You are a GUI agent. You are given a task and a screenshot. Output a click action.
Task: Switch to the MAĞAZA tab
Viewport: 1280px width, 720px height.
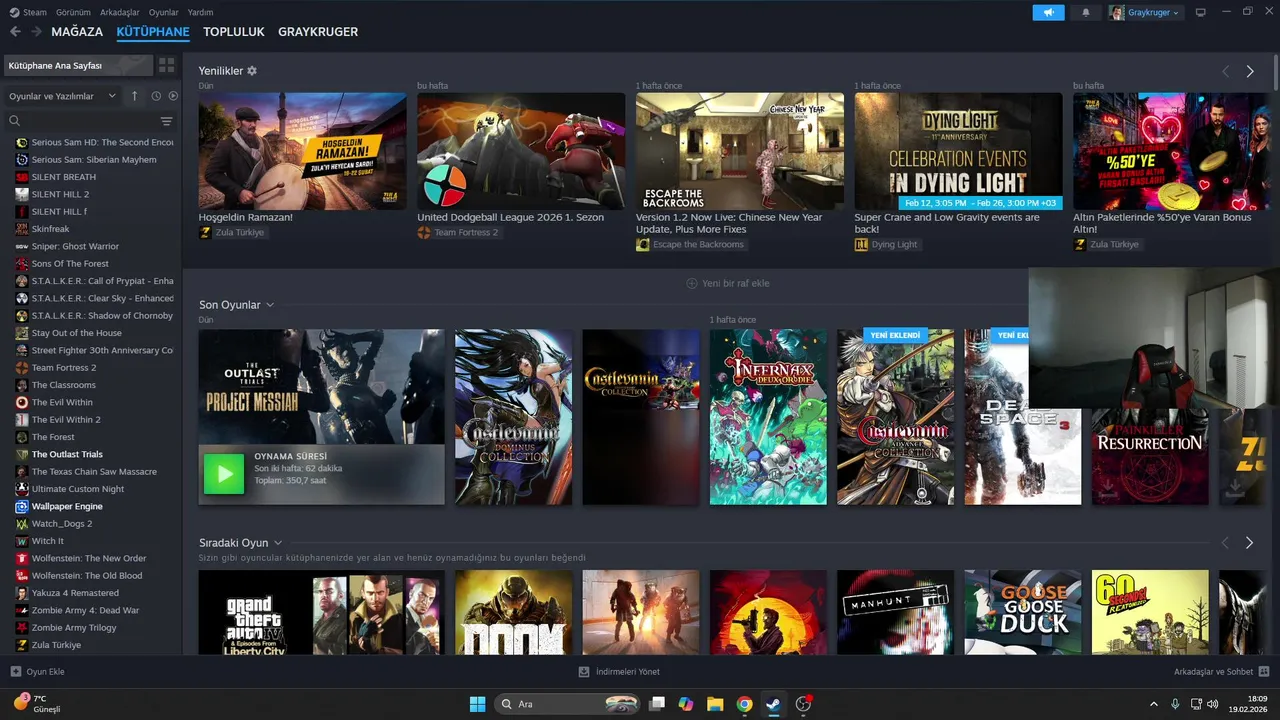coord(77,32)
